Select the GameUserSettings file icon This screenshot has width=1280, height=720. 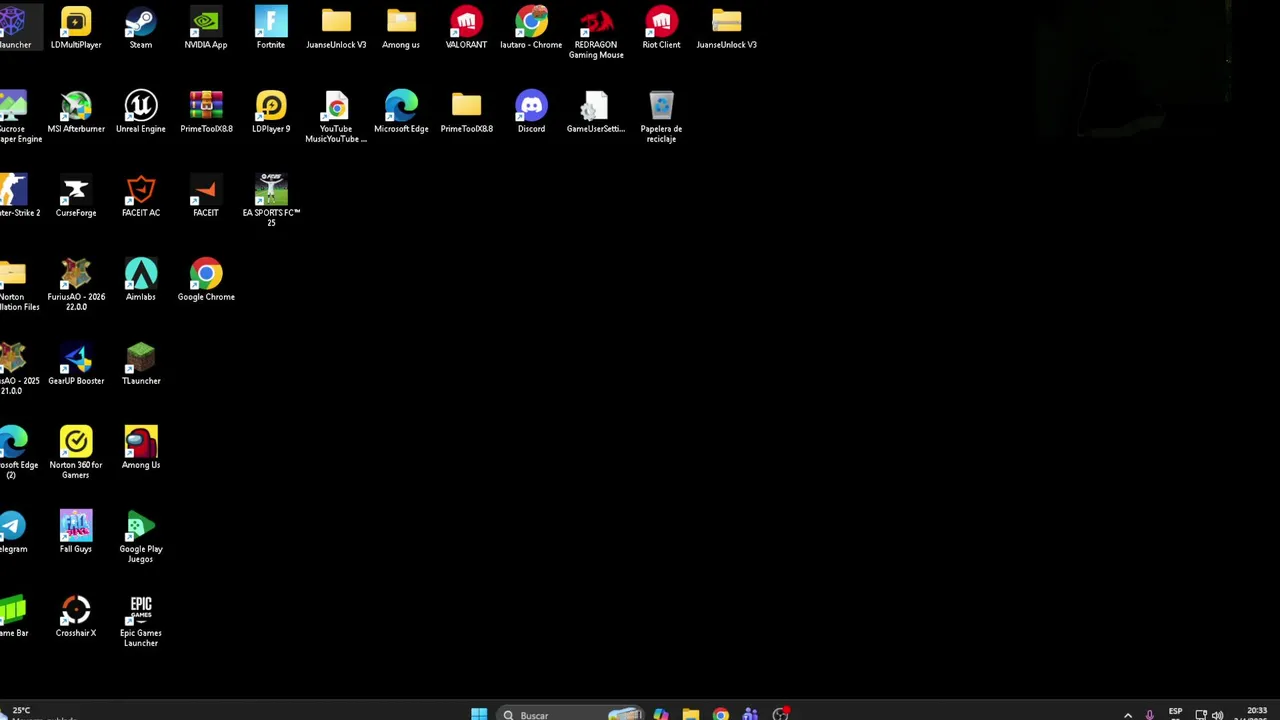coord(596,112)
